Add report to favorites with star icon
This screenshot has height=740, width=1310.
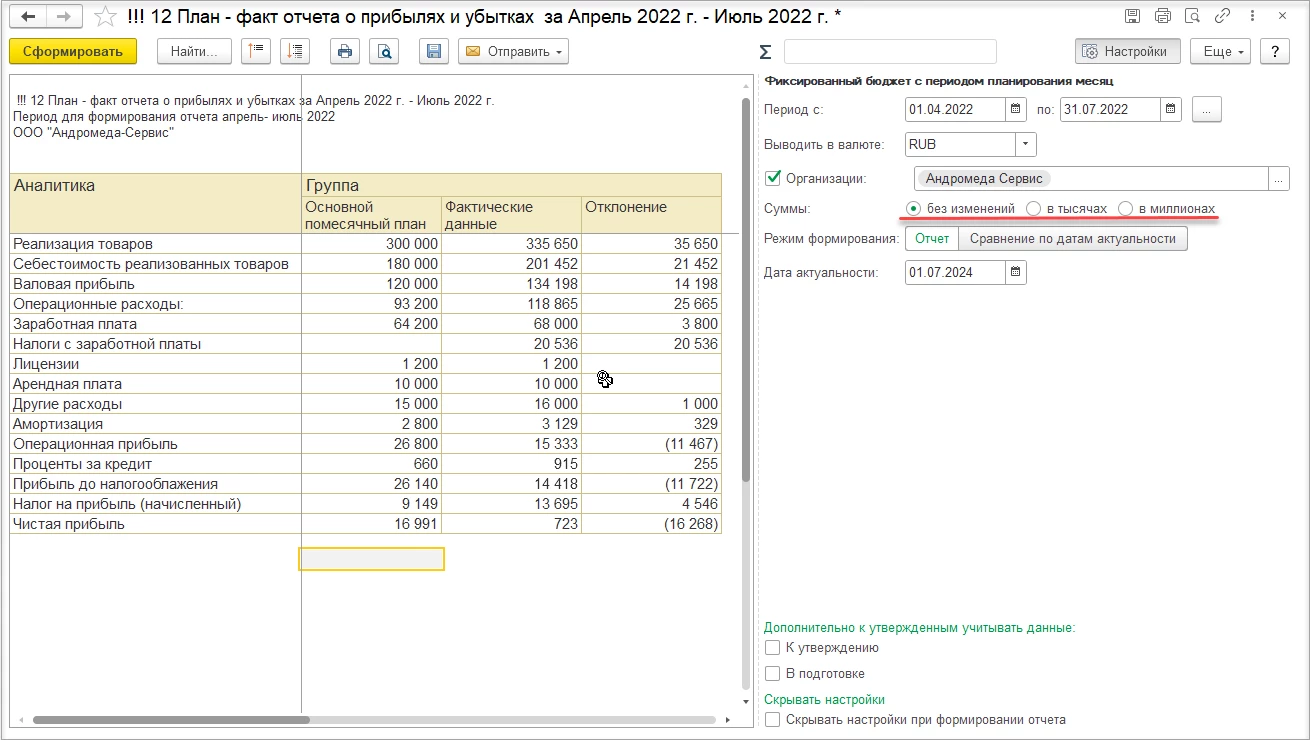pos(105,17)
